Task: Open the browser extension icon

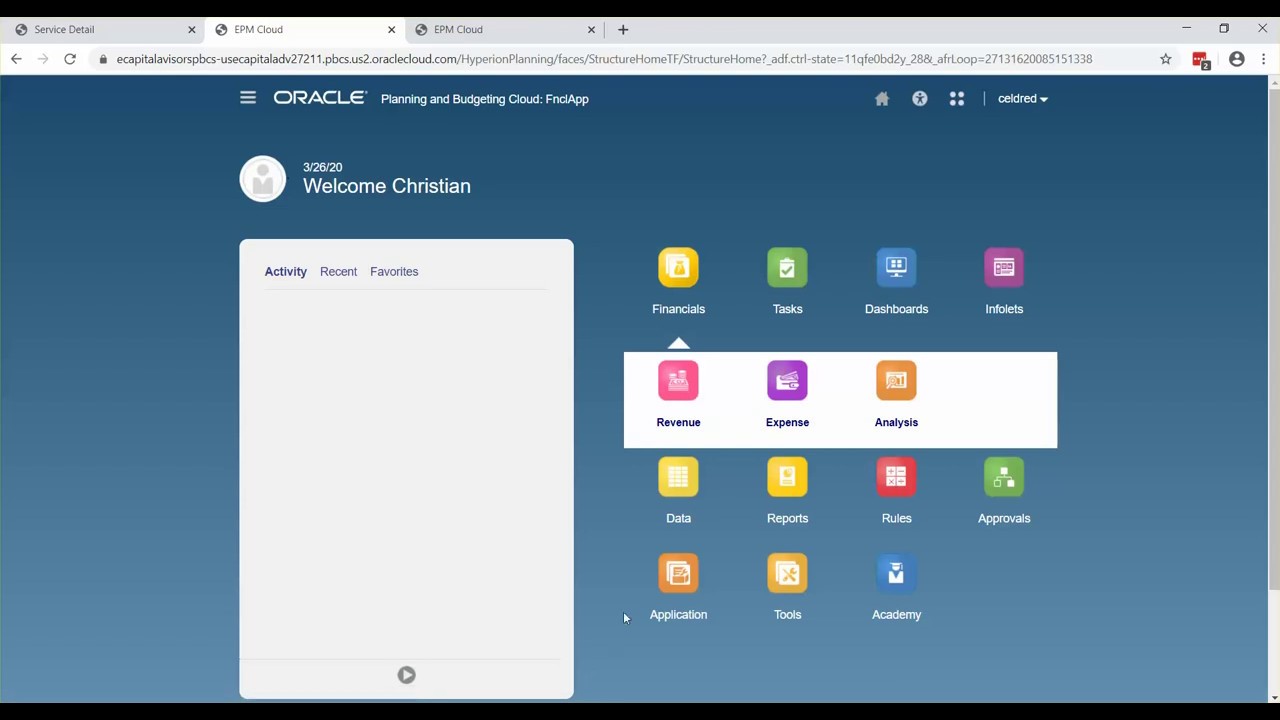Action: pos(1201,60)
